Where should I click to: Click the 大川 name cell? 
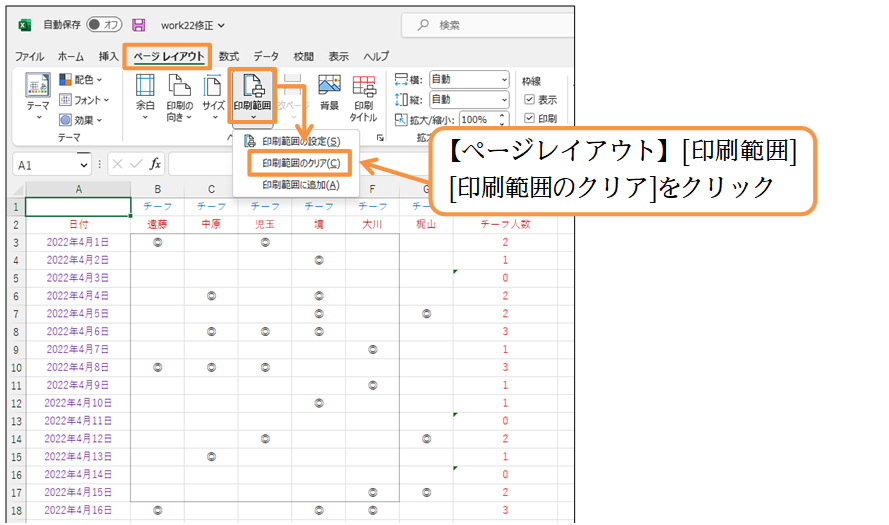[x=372, y=225]
